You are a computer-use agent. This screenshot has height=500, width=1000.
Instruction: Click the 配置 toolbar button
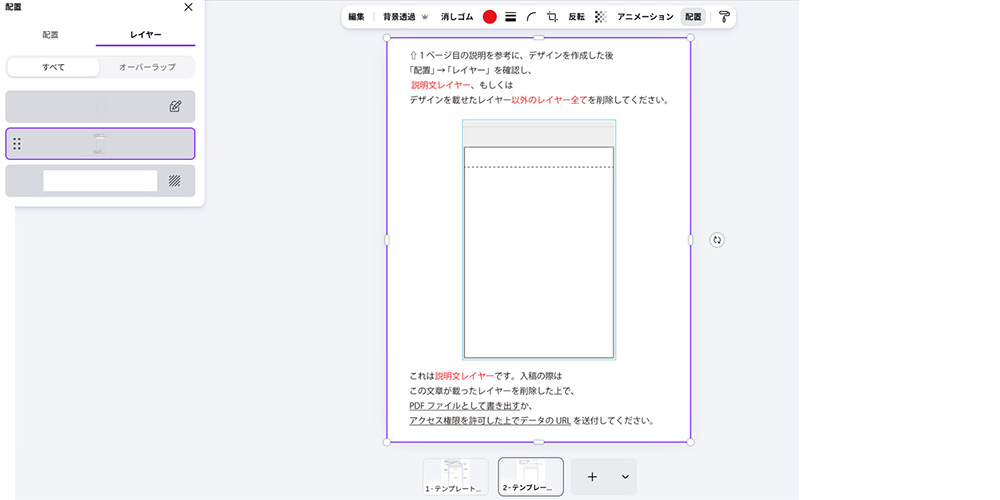click(x=693, y=17)
